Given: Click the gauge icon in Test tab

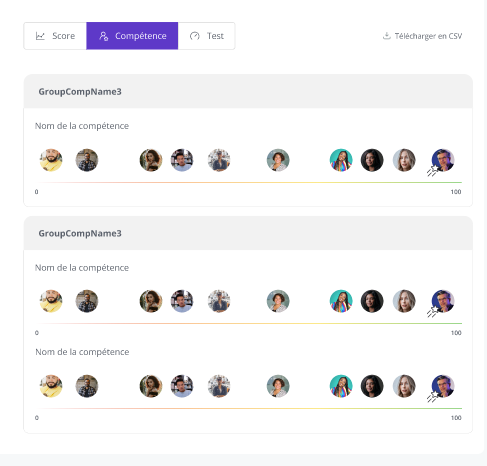Looking at the screenshot, I should coord(195,36).
